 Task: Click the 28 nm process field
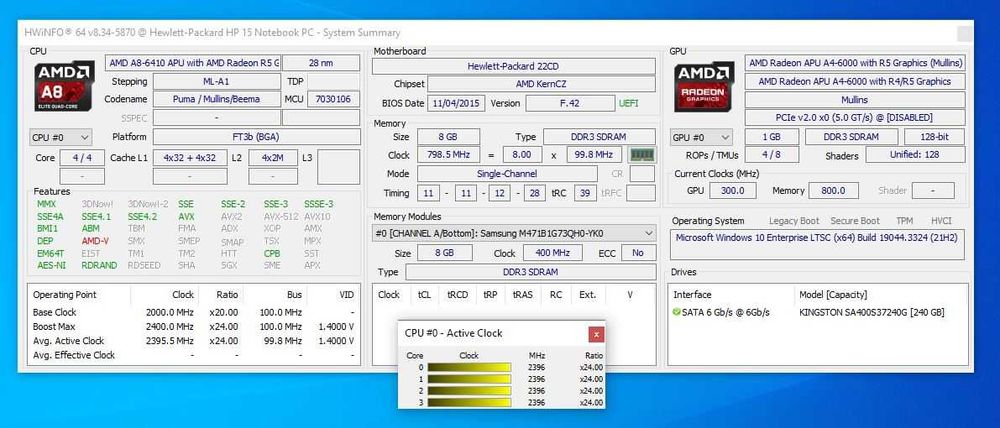pos(321,63)
